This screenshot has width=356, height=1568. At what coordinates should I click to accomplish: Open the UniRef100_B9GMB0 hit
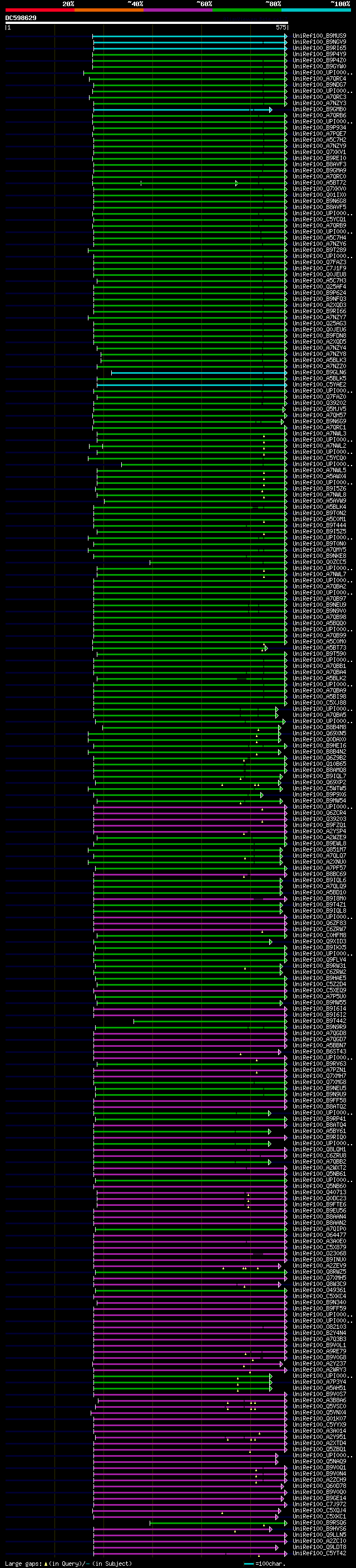point(319,110)
